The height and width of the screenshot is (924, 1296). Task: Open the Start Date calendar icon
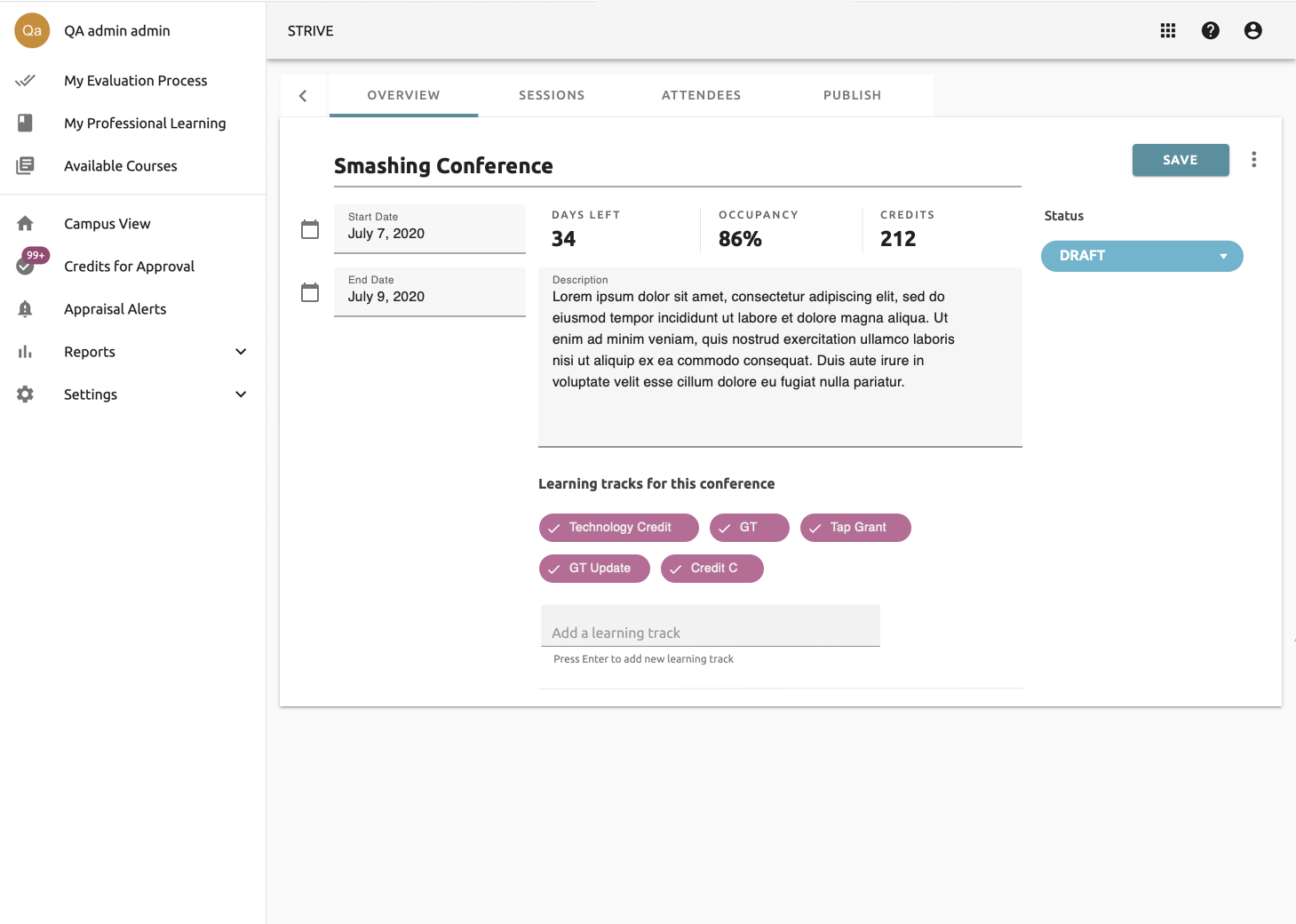(x=310, y=229)
